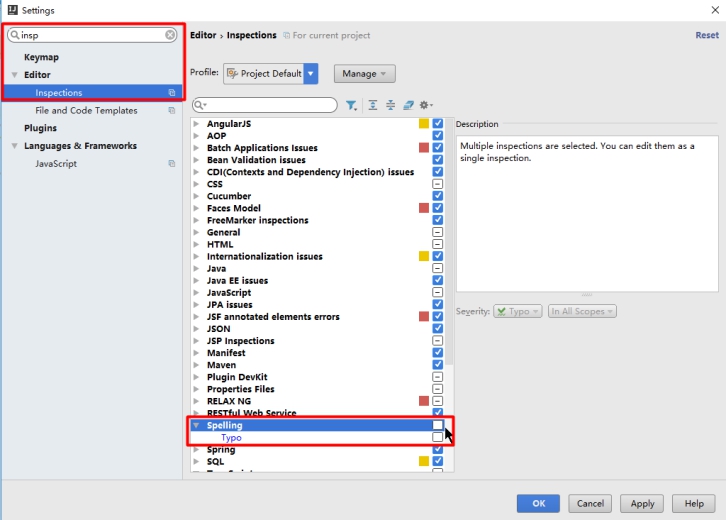Select Plugins in settings tree
Screen dimensions: 726x520
(40, 128)
